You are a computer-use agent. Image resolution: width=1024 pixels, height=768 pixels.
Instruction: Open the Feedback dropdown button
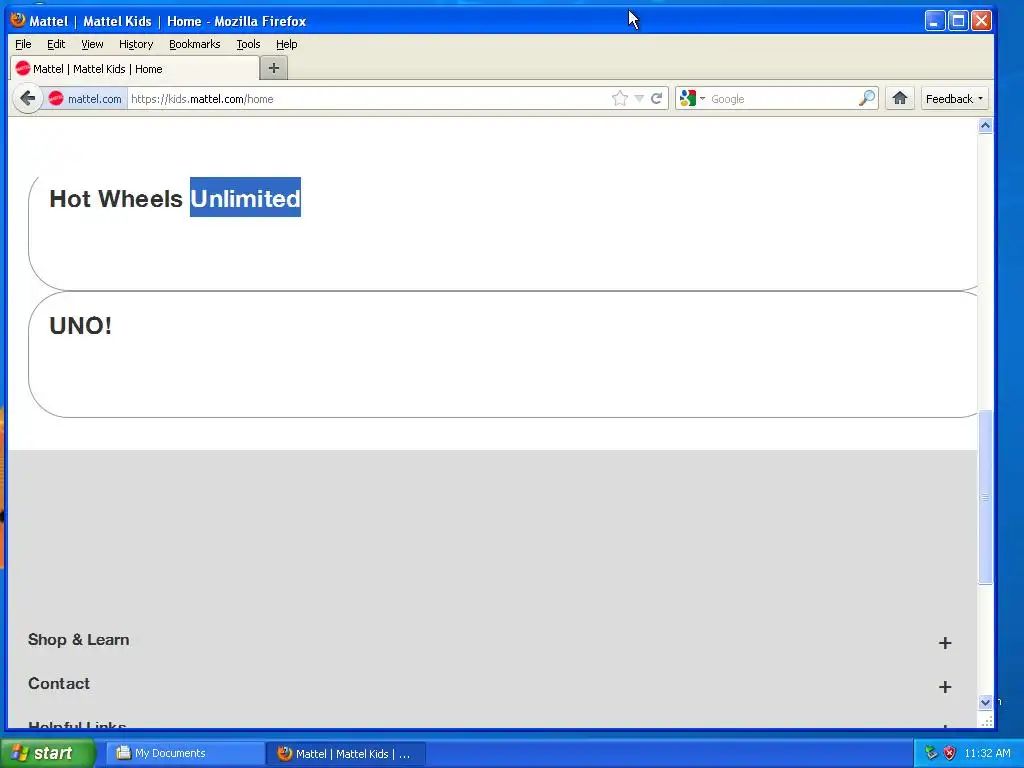tap(954, 99)
